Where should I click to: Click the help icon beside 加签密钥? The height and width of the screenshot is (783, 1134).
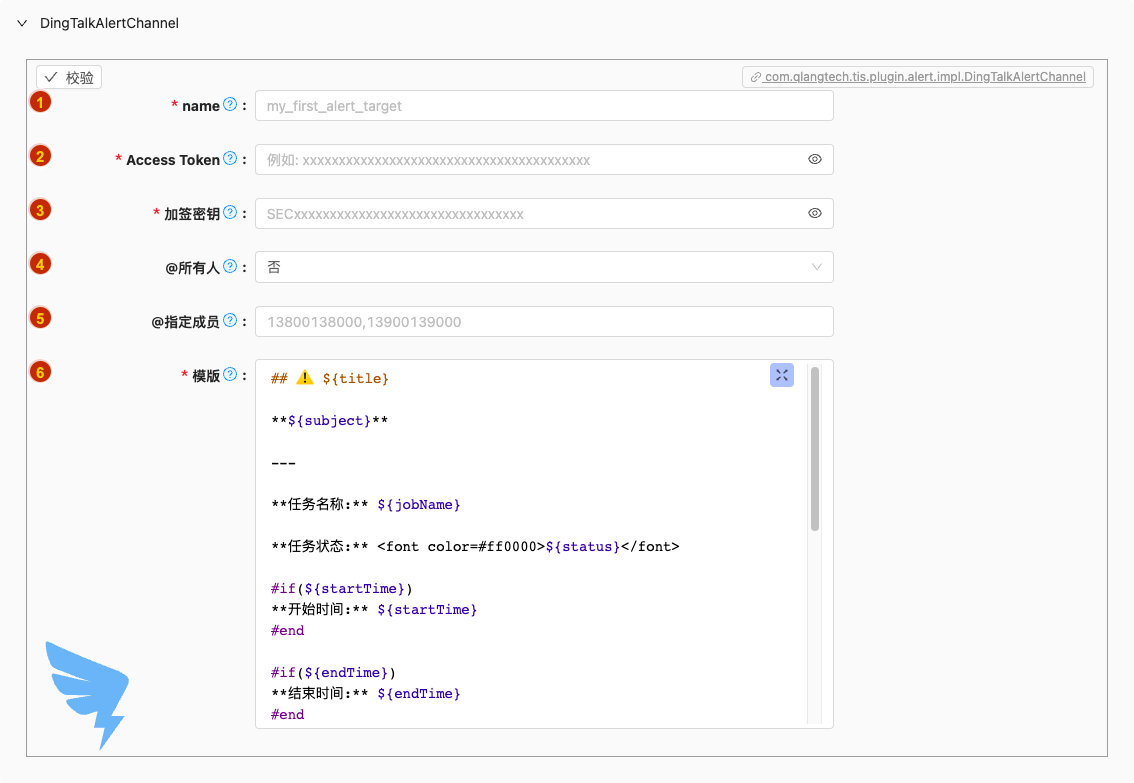click(x=230, y=213)
